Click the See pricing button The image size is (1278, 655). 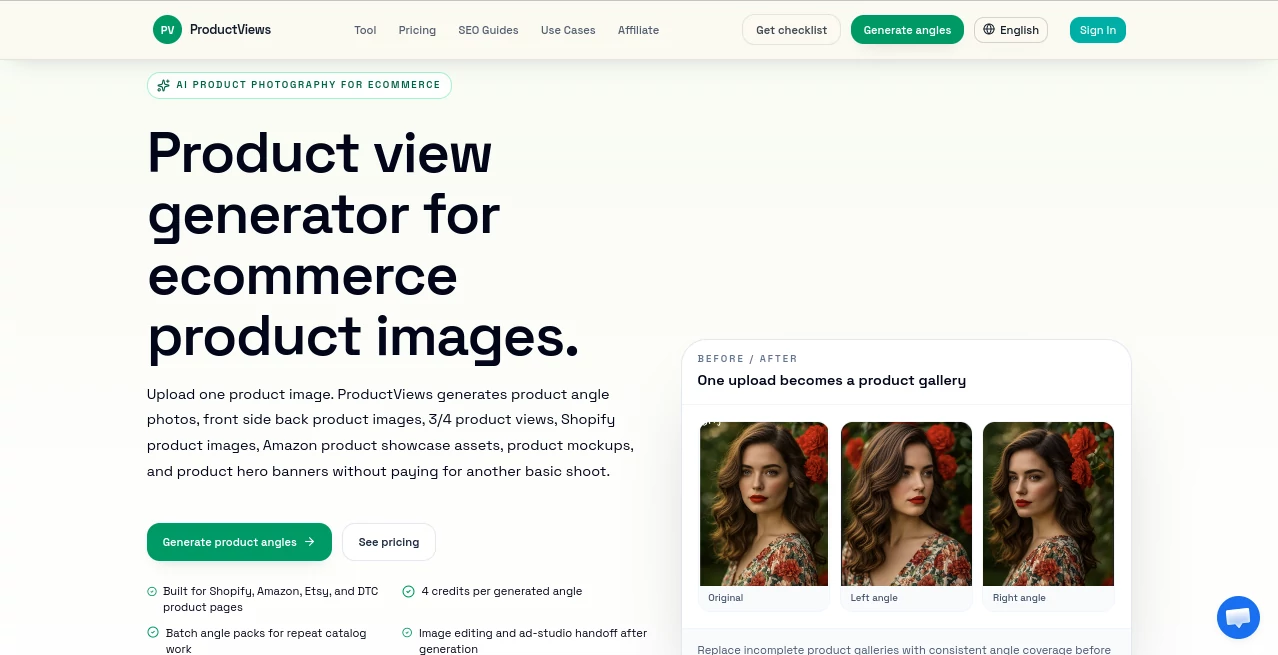point(389,542)
